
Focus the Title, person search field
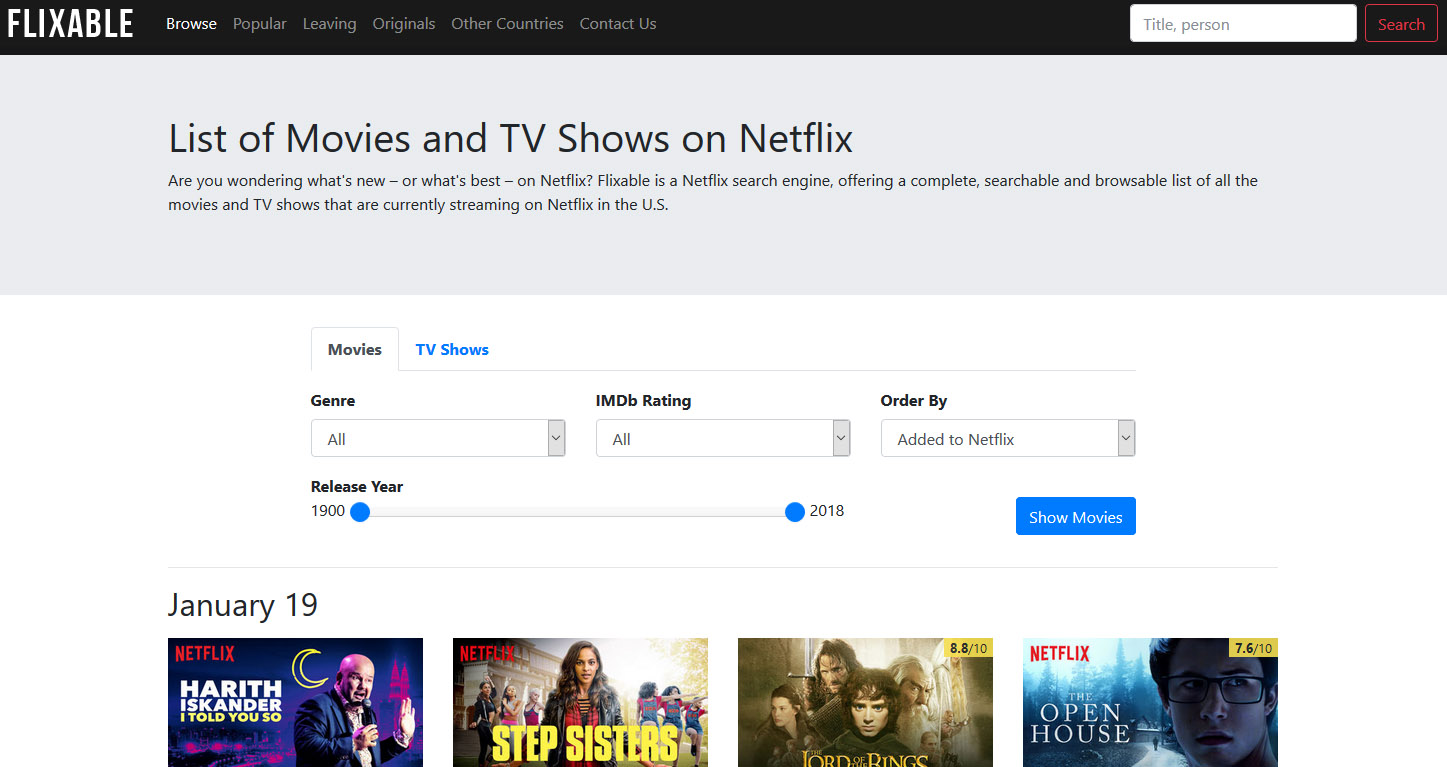pos(1242,22)
